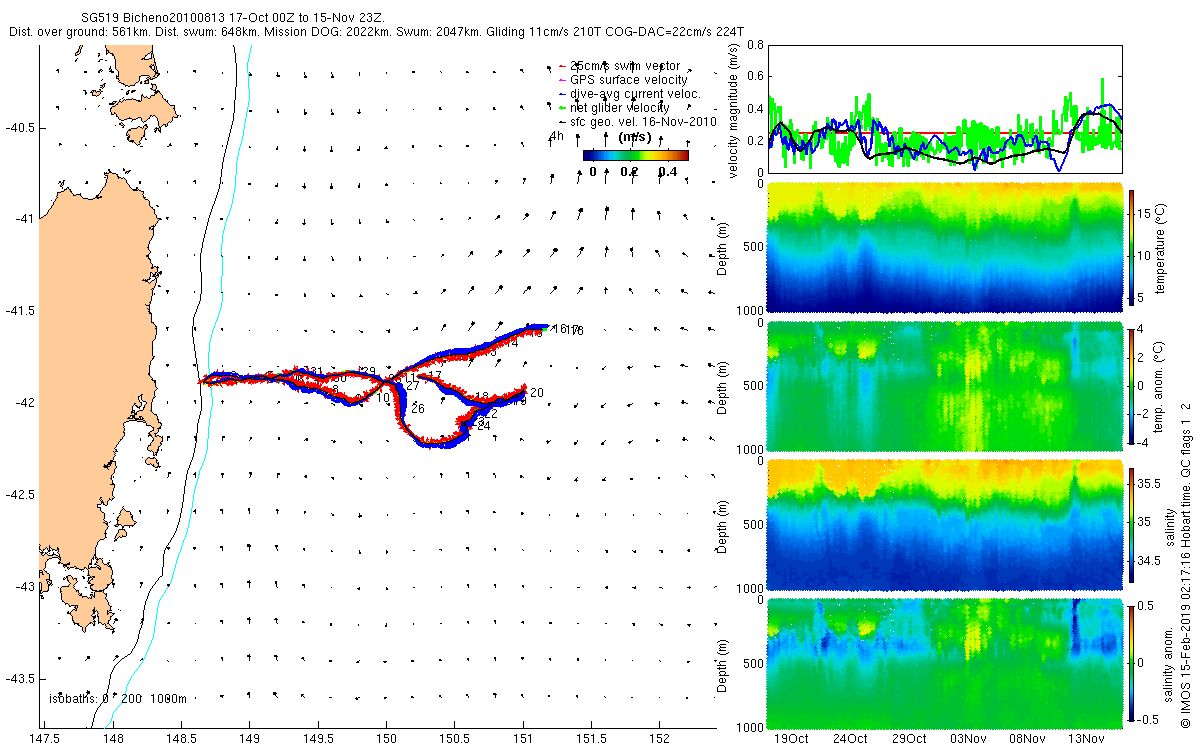Viewport: 1200px width, 750px height.
Task: Click the temperature depth section plot
Action: [x=944, y=248]
